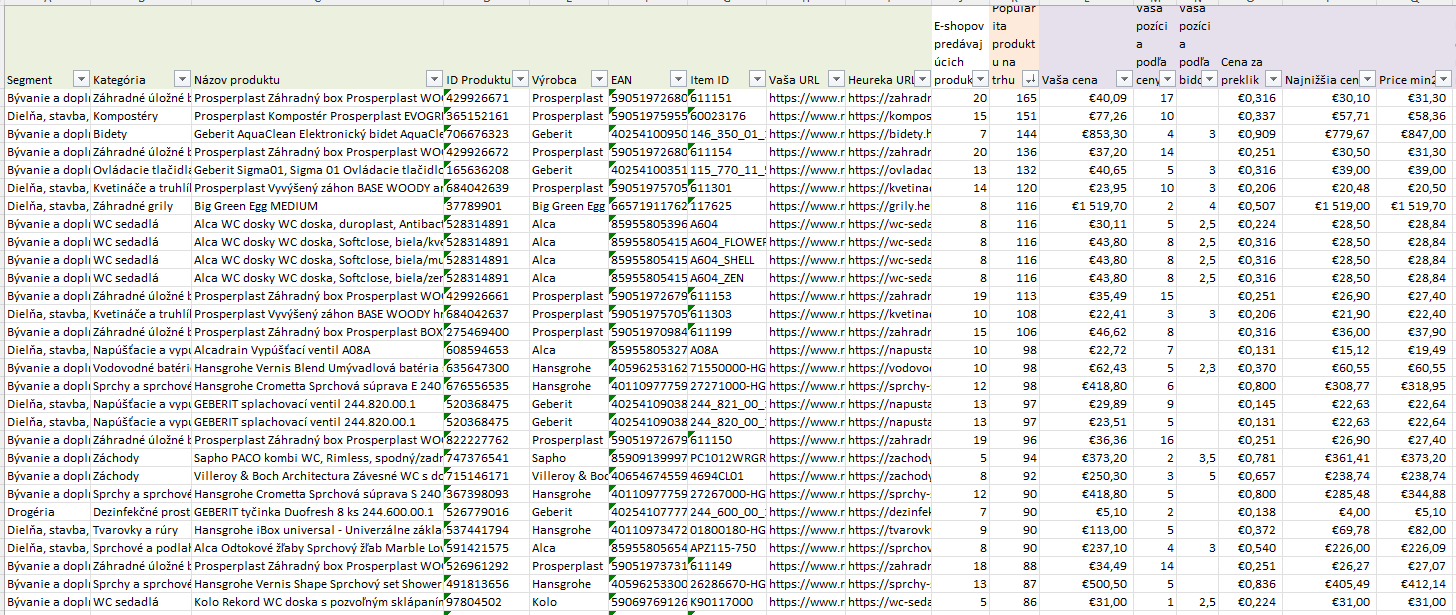The width and height of the screenshot is (1456, 615).
Task: Open the Kategória column filter dropdown
Action: click(x=181, y=79)
